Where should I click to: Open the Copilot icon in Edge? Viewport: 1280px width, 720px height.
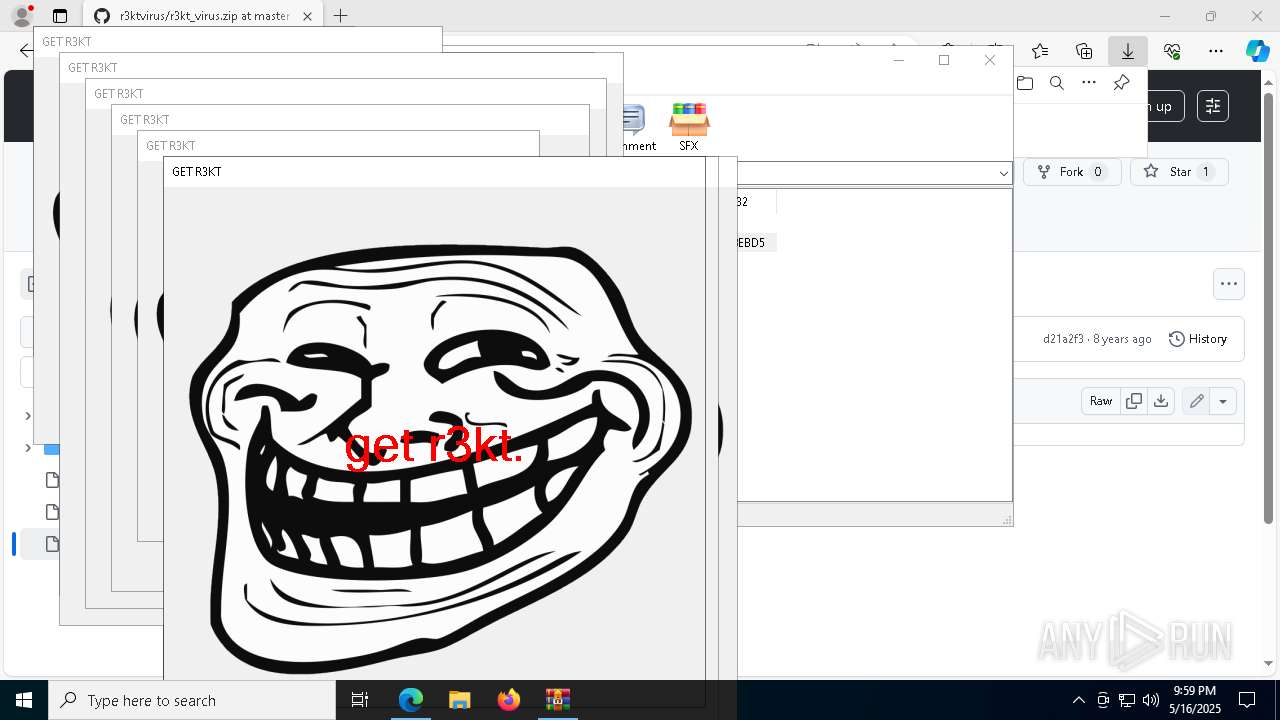click(x=1257, y=51)
